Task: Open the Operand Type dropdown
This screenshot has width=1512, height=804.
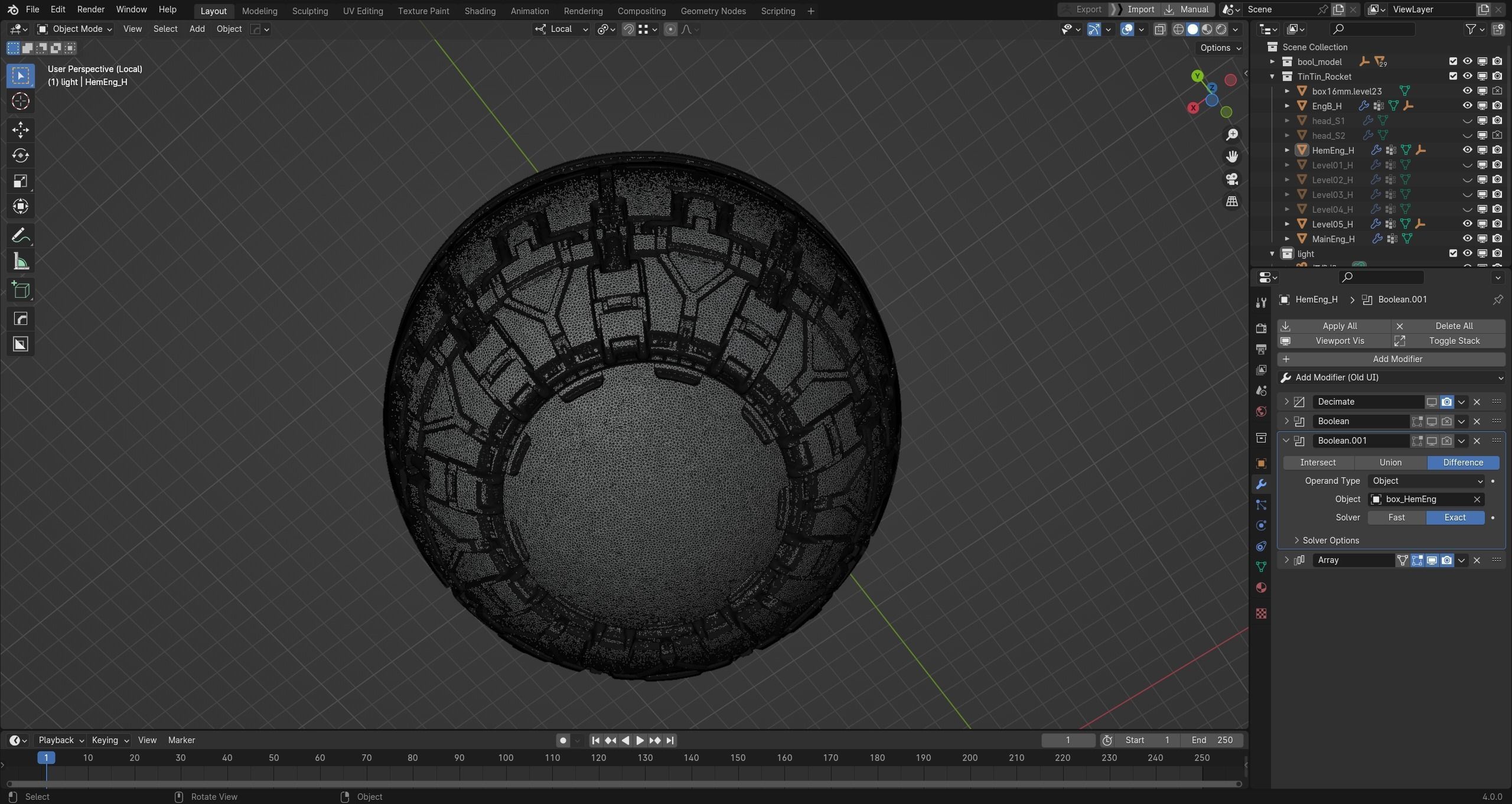Action: click(1426, 481)
